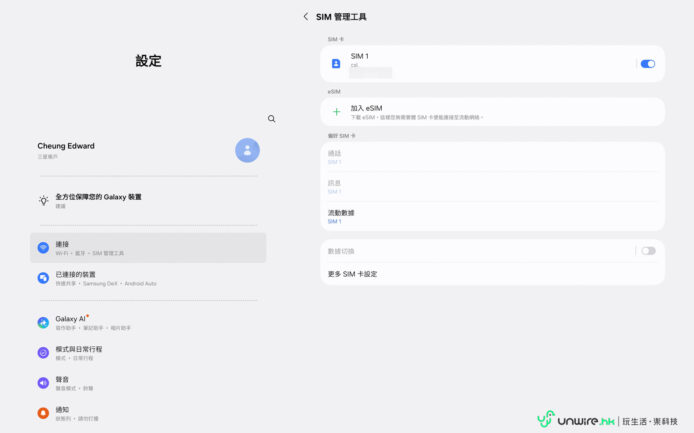Image resolution: width=694 pixels, height=433 pixels.
Task: Toggle the data switching switch
Action: (x=648, y=251)
